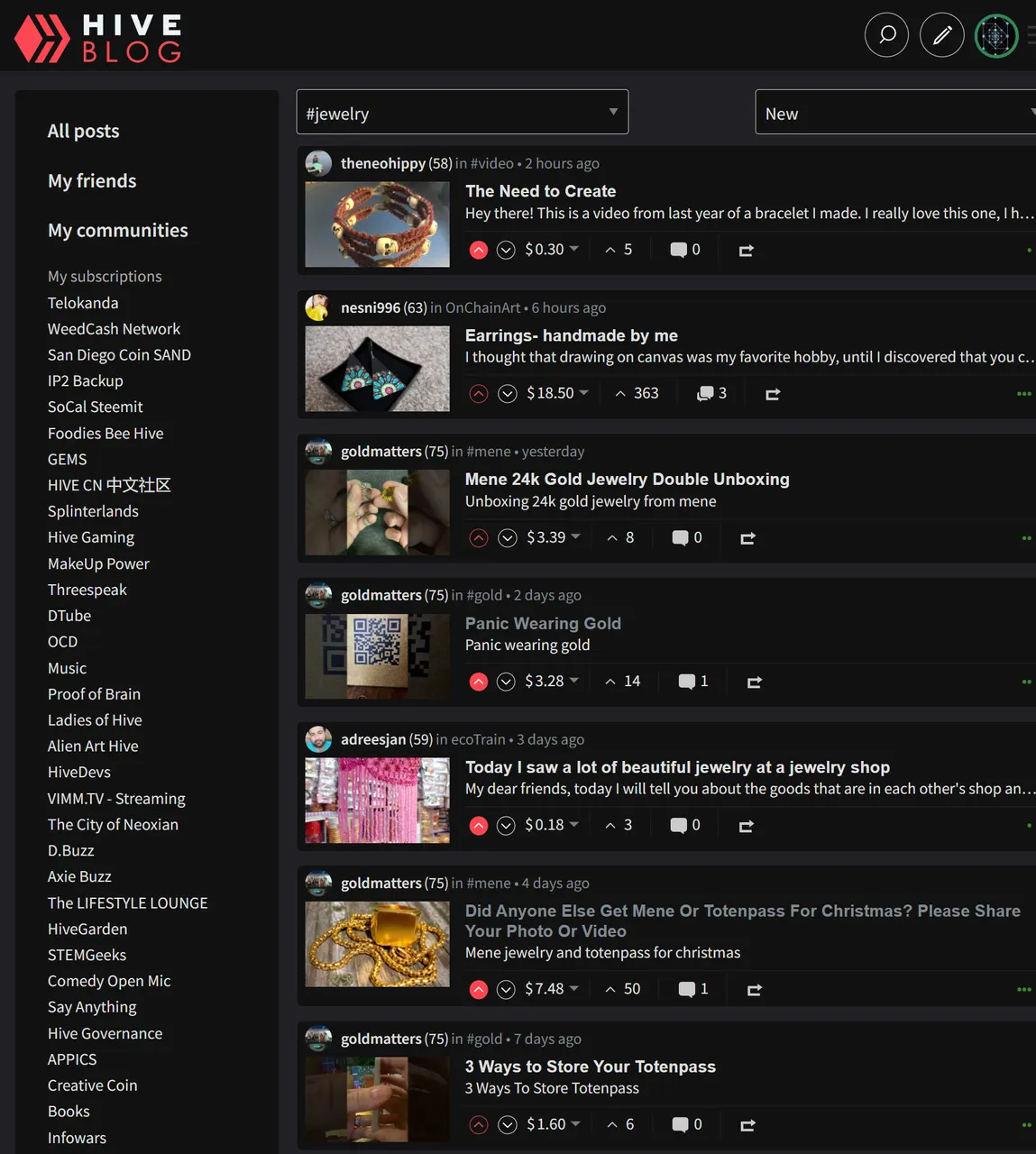Screen dimensions: 1036x1154
Task: Visit nesni996's profile
Action: point(371,307)
